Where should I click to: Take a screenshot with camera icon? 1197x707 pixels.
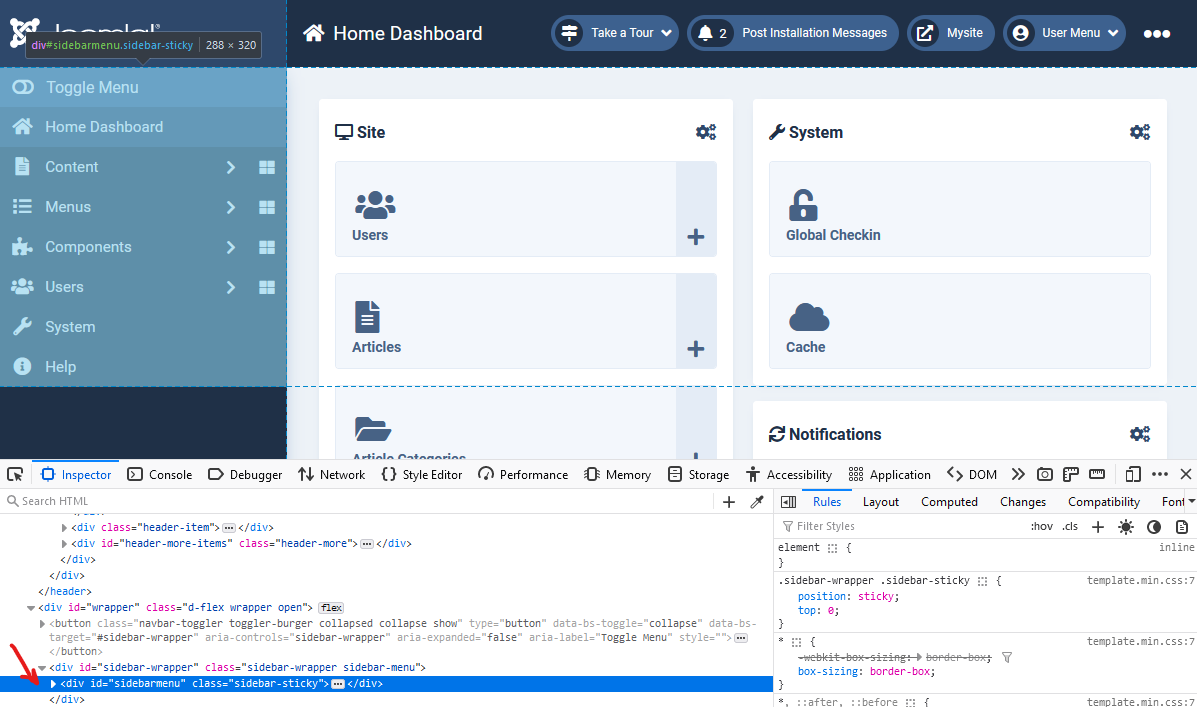(1044, 474)
